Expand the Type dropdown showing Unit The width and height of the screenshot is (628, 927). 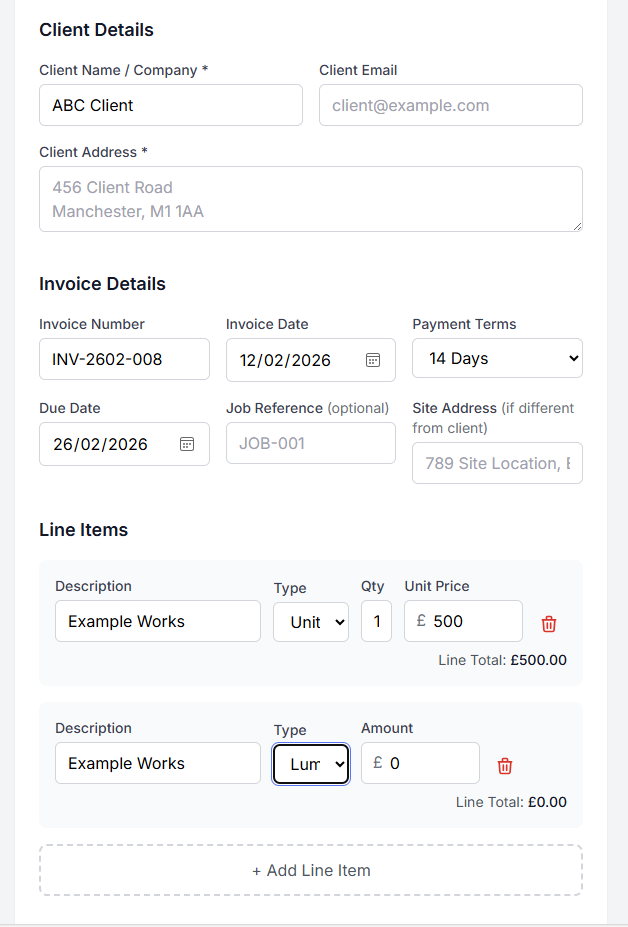[311, 622]
